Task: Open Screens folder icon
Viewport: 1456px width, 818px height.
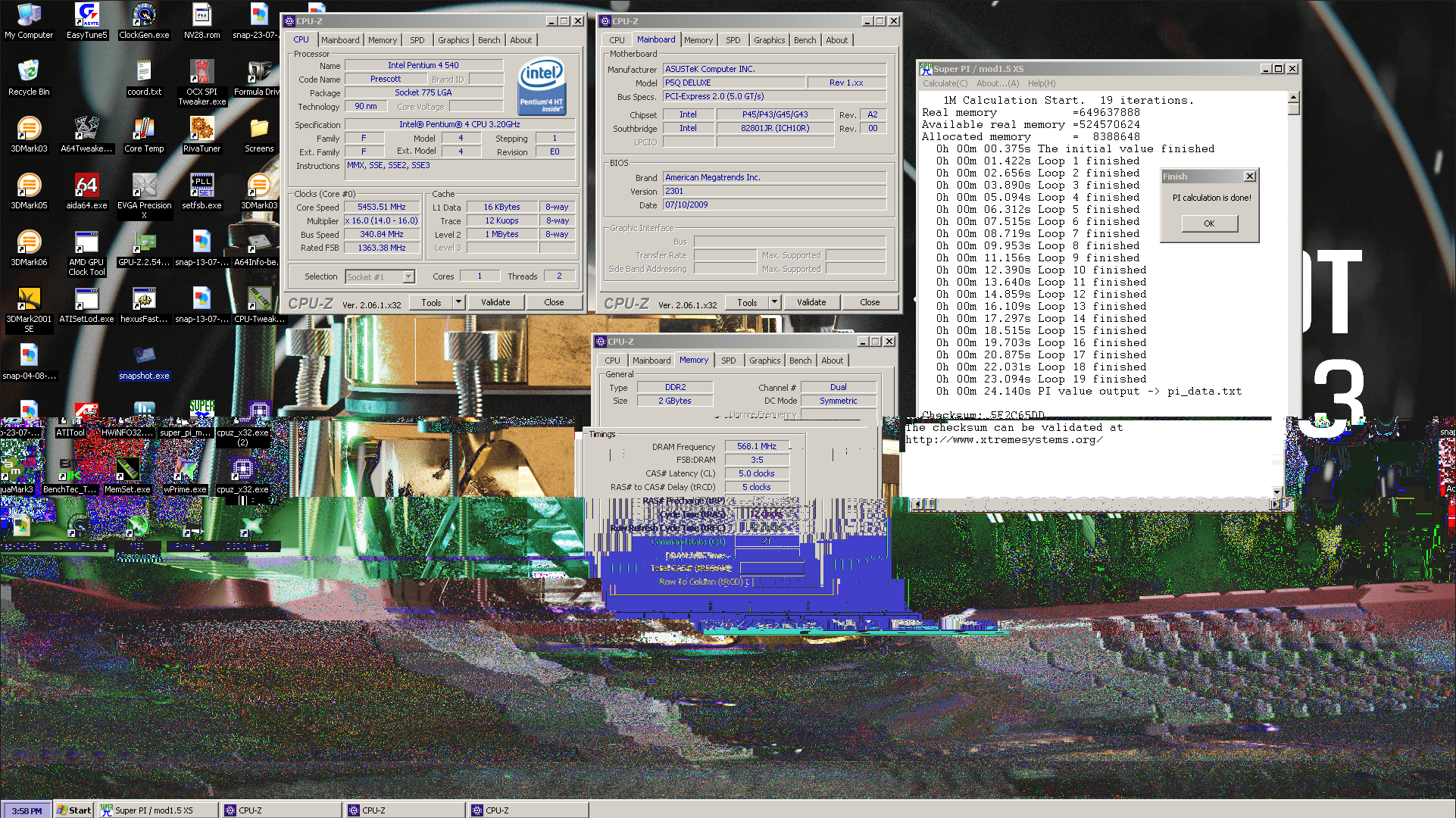Action: pos(259,135)
